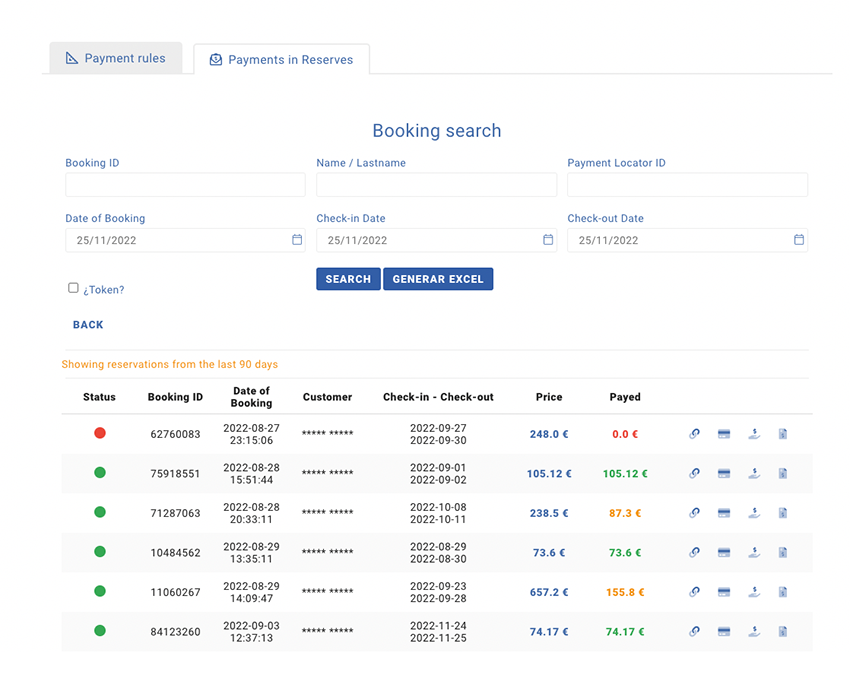850x694 pixels.
Task: Focus the Booking ID input field
Action: pos(185,185)
